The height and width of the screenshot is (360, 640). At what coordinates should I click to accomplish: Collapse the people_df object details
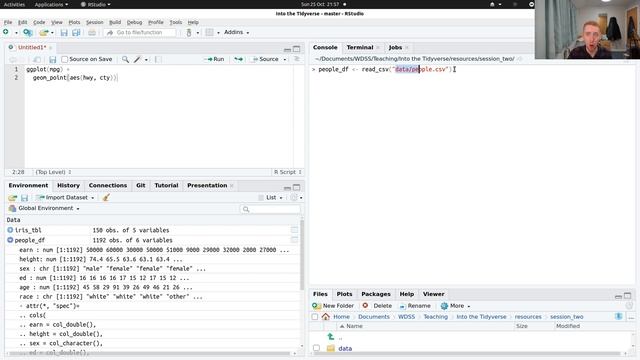[10, 240]
